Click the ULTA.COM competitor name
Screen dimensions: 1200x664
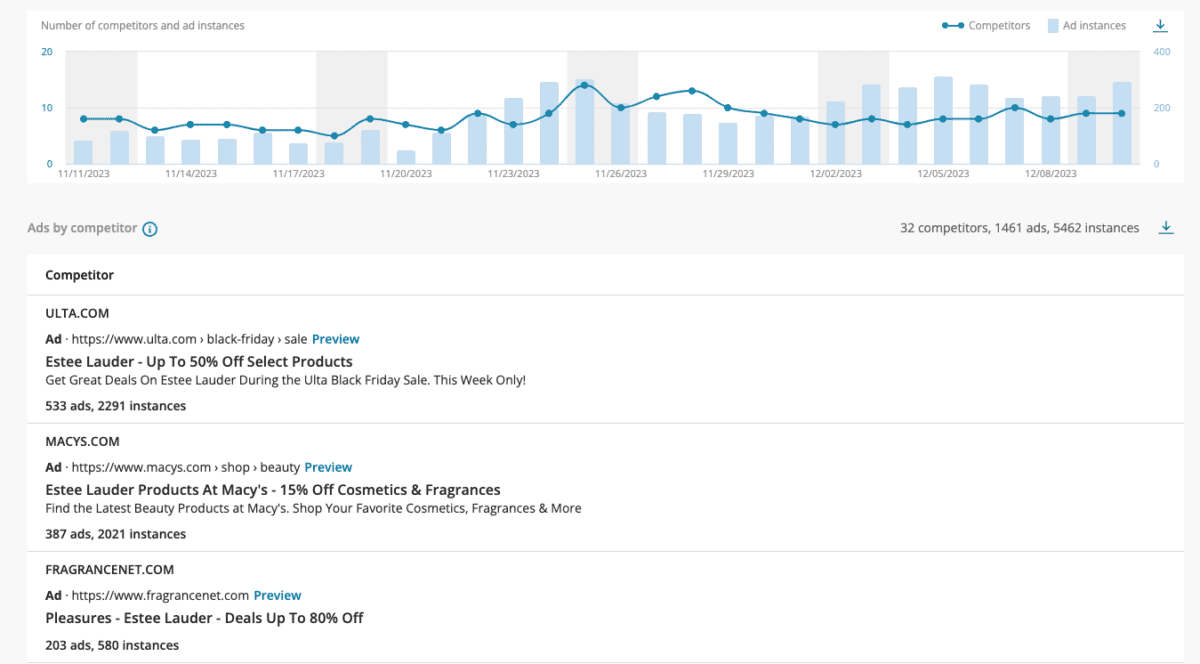click(x=77, y=313)
